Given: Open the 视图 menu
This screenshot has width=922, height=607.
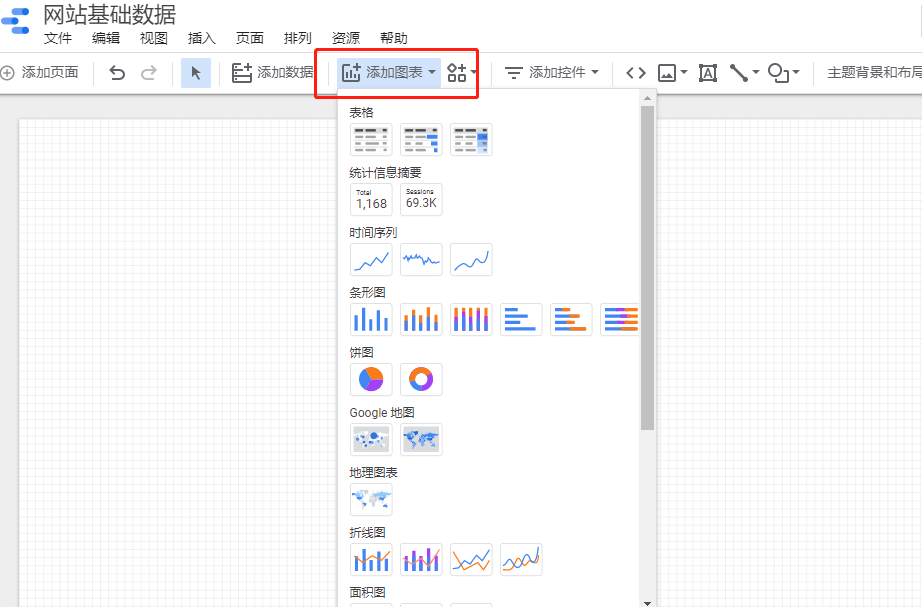Looking at the screenshot, I should tap(154, 38).
